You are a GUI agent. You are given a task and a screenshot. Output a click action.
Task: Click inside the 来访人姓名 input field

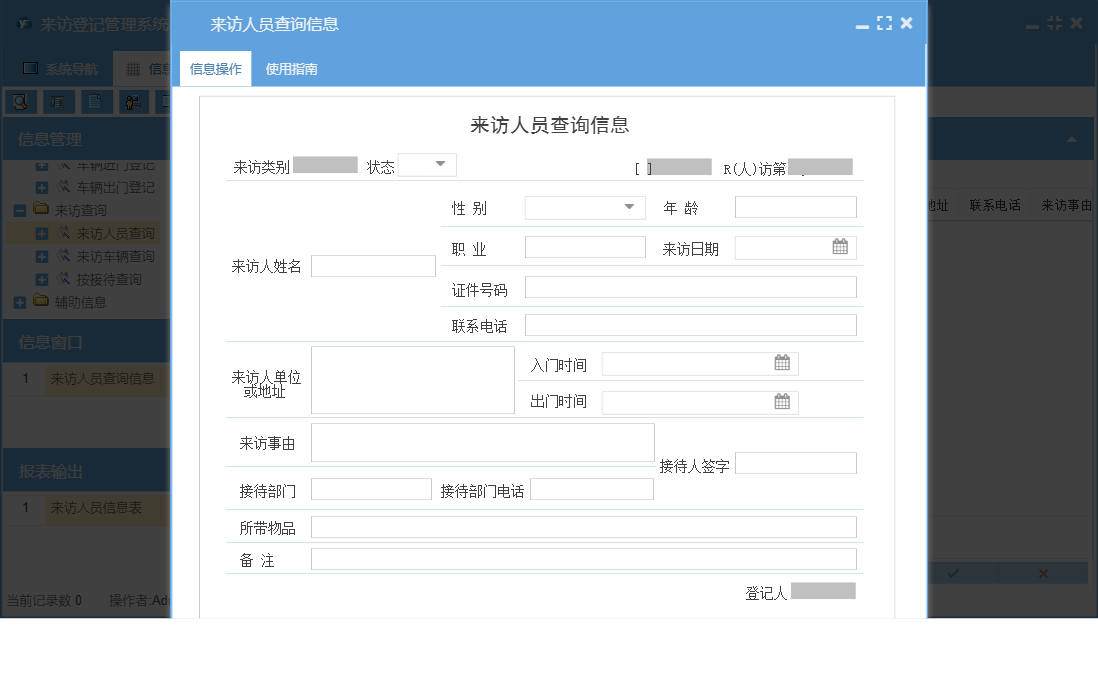coord(373,265)
